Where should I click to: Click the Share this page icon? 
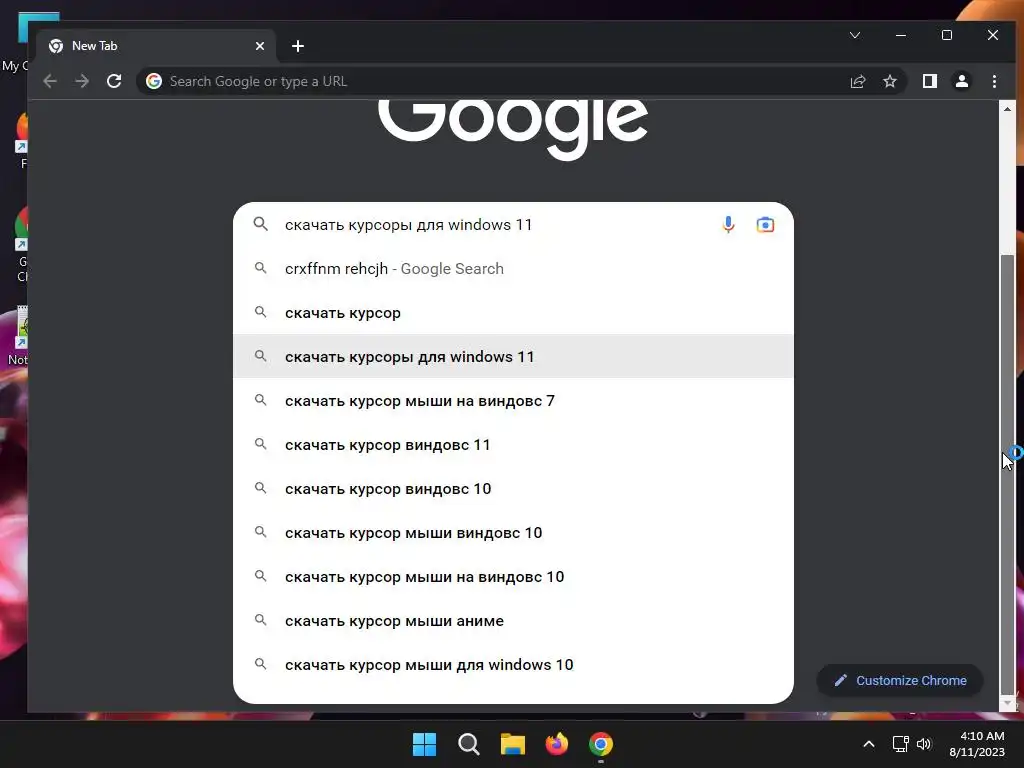coord(858,81)
